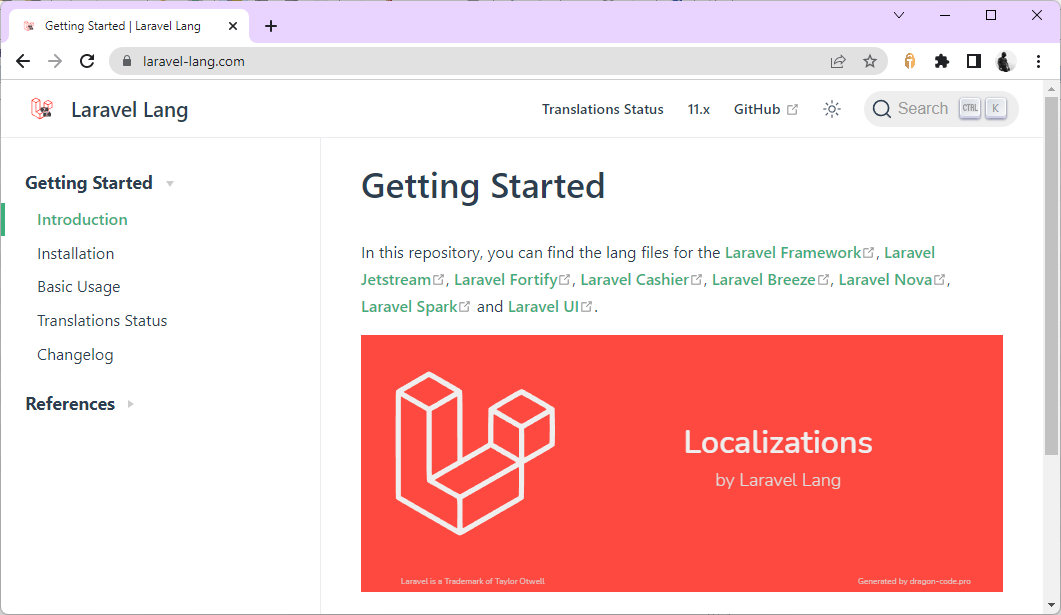Open the Laravel Cashier link
This screenshot has width=1061, height=615.
point(641,279)
